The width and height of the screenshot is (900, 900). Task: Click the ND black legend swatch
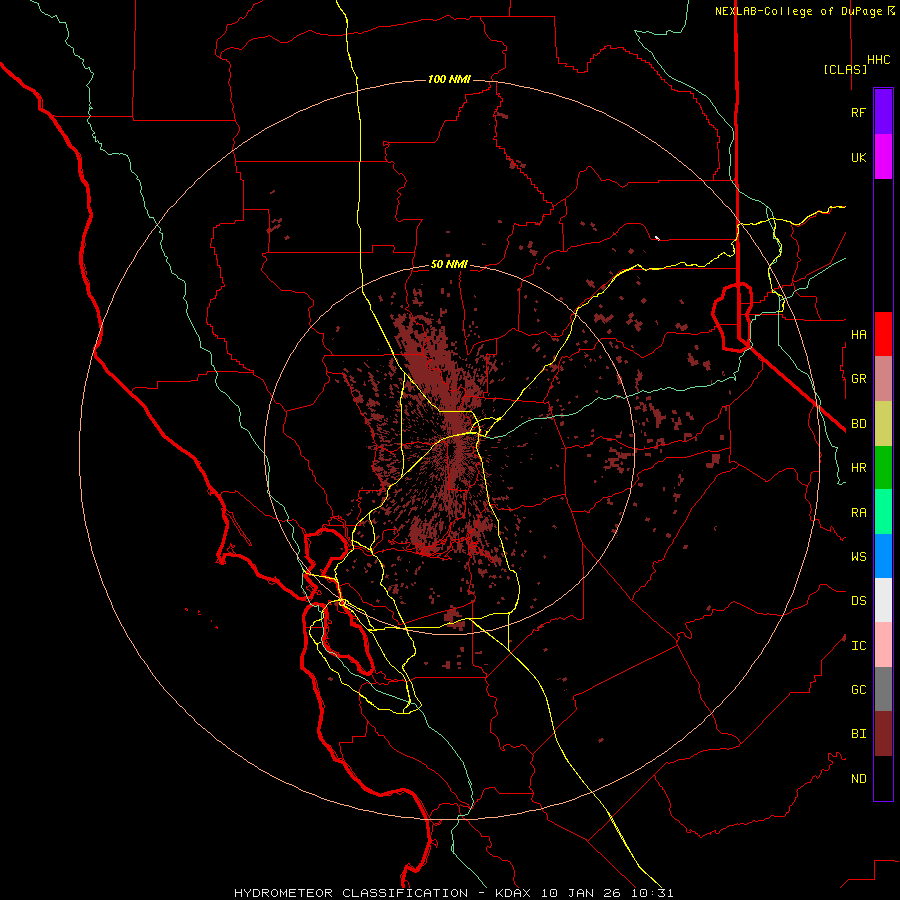[x=883, y=778]
